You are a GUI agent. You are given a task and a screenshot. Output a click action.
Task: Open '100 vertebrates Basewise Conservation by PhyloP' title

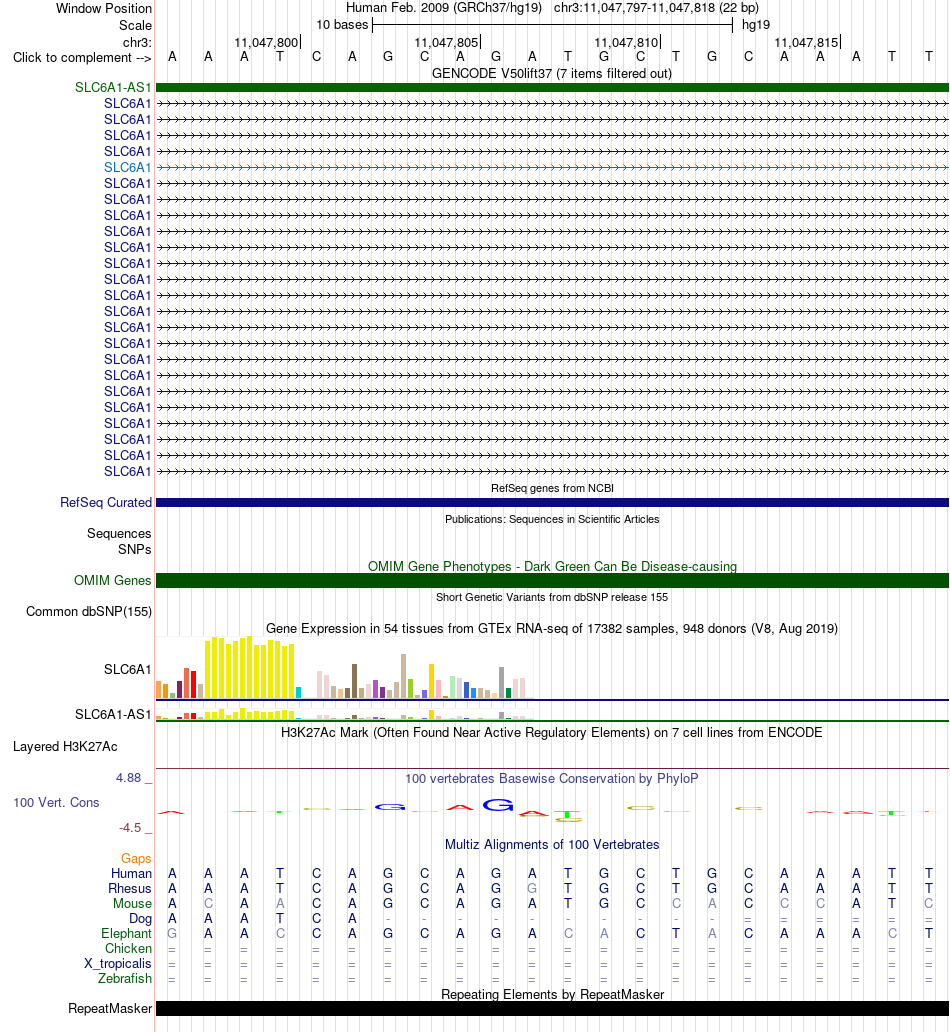552,779
